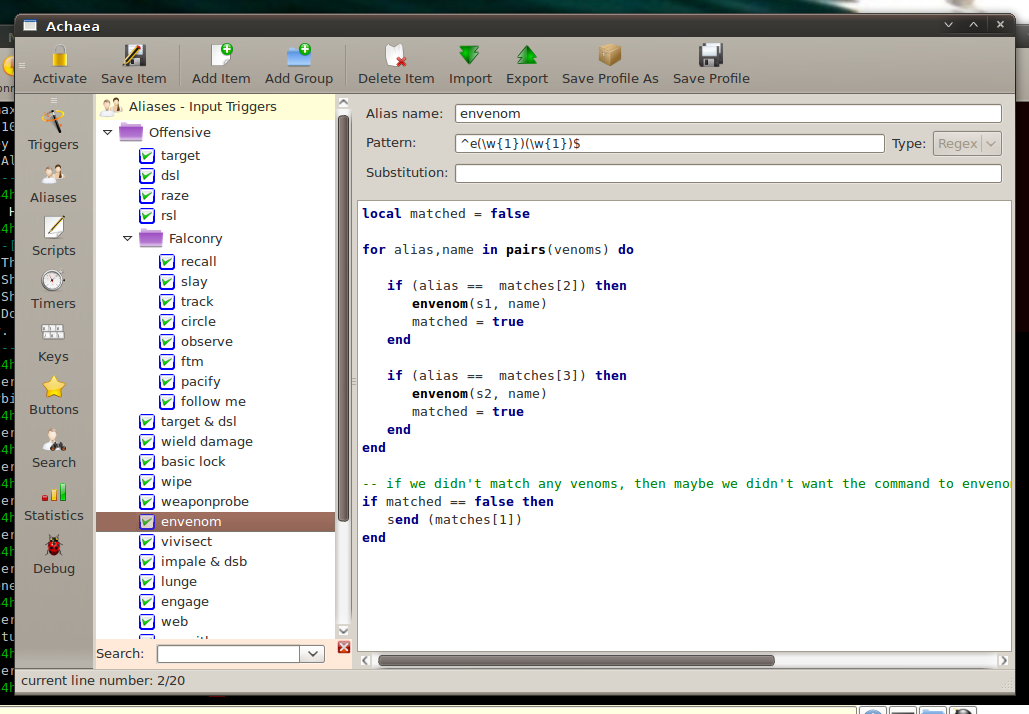Viewport: 1029px width, 714px height.
Task: Open the Debug ladybug section
Action: [53, 556]
